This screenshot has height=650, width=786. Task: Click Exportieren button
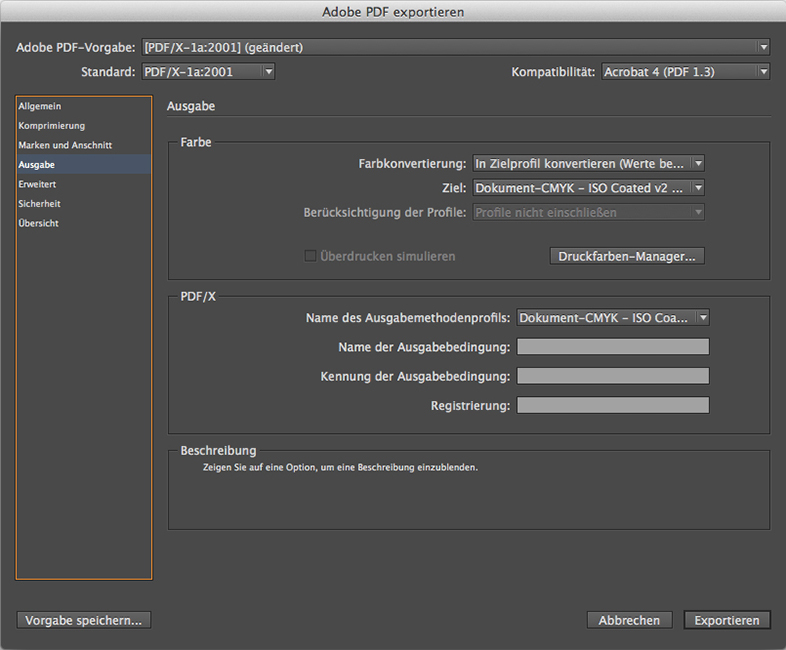click(x=727, y=620)
